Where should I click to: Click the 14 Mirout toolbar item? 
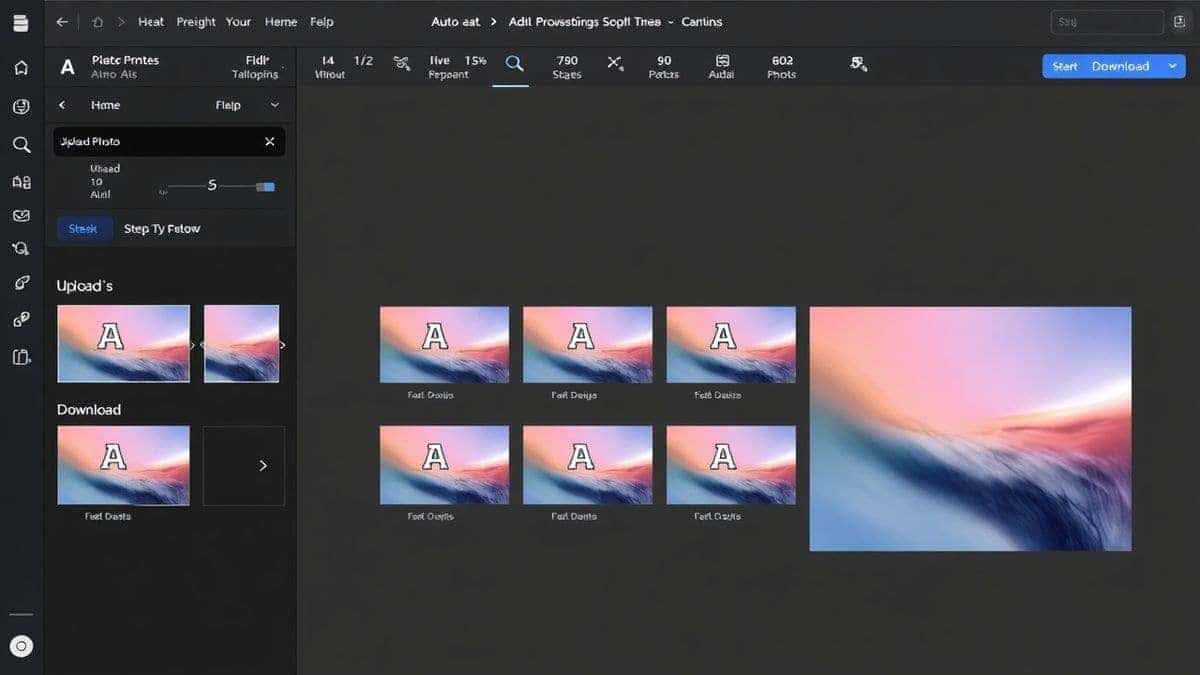[x=329, y=67]
